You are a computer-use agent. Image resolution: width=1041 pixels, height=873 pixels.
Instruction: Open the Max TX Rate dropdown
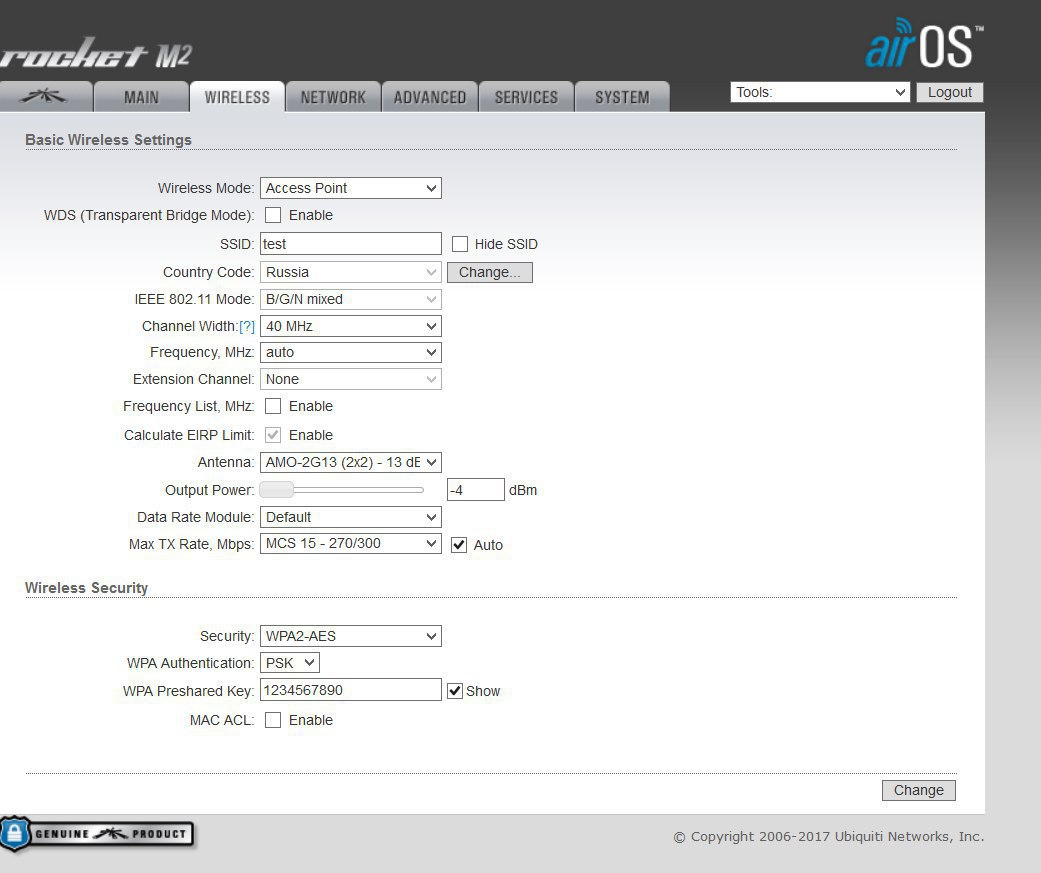(x=351, y=544)
